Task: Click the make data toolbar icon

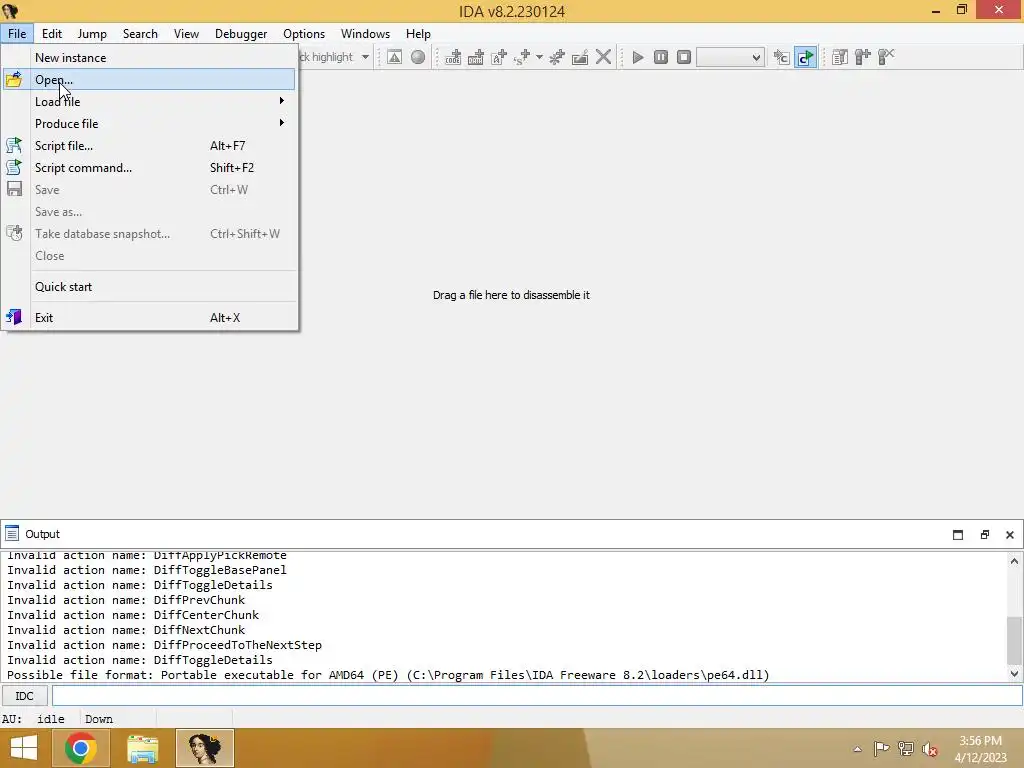Action: (x=476, y=57)
